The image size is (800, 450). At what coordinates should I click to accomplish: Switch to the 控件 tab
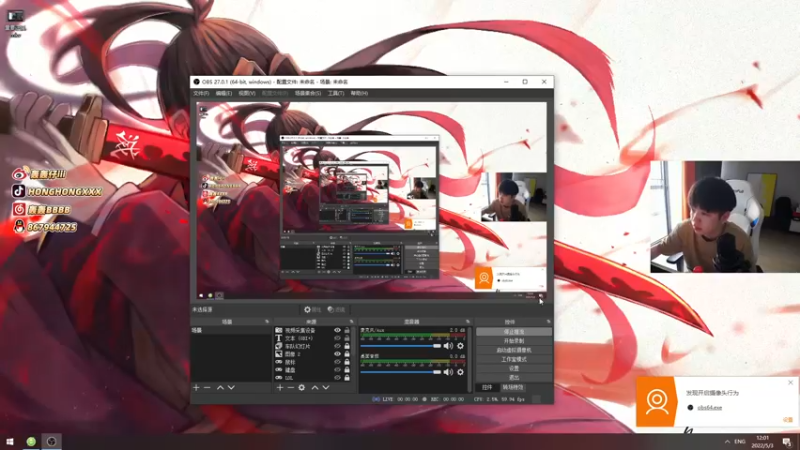(x=487, y=388)
